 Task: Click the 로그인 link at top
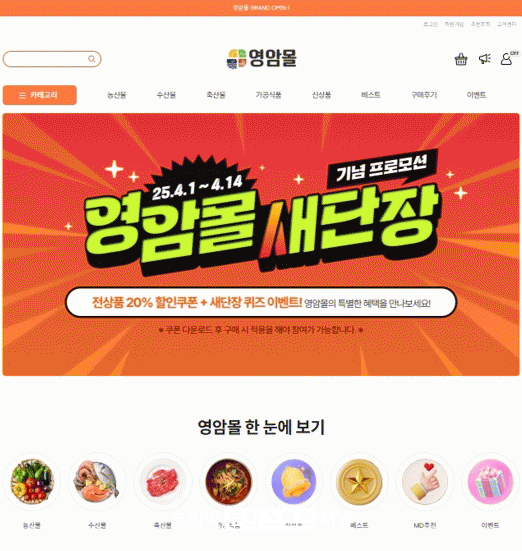430,24
